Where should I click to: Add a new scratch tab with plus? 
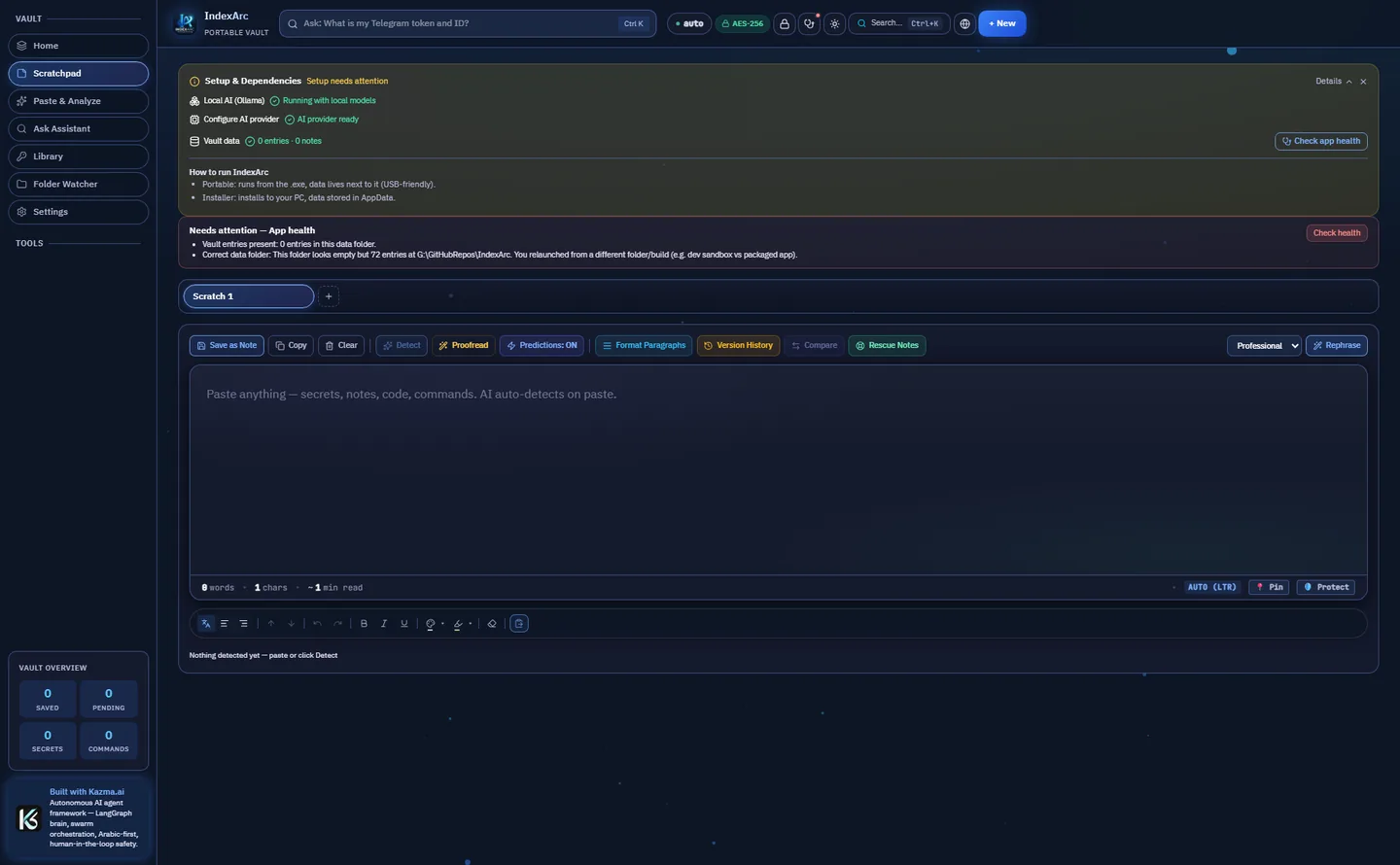329,296
